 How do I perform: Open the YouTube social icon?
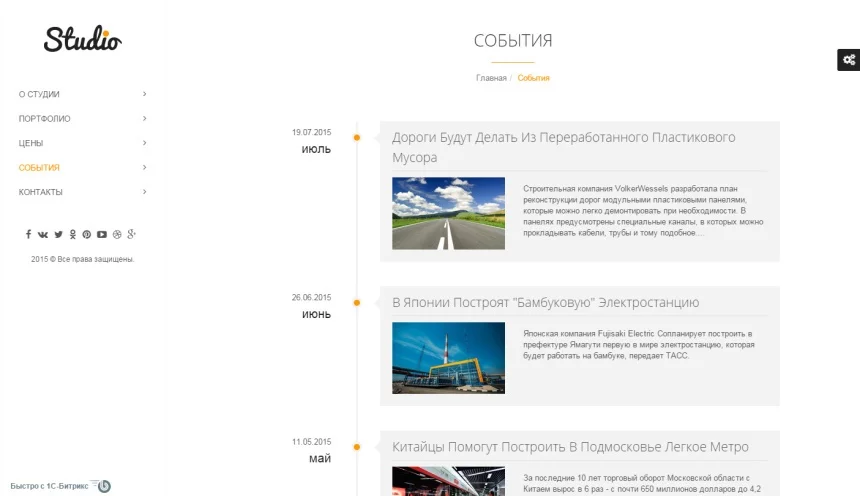pyautogui.click(x=102, y=234)
